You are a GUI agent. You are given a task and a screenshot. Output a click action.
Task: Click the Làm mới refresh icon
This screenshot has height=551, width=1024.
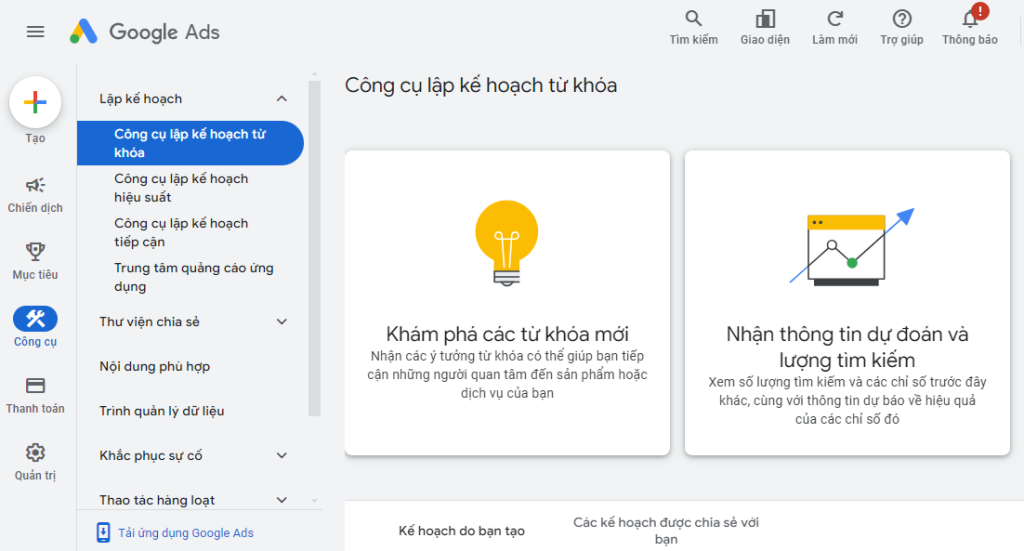coord(835,20)
